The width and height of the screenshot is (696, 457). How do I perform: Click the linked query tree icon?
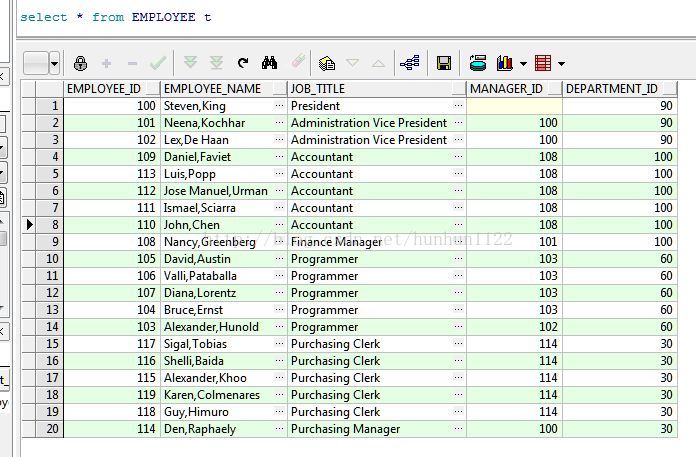click(410, 63)
